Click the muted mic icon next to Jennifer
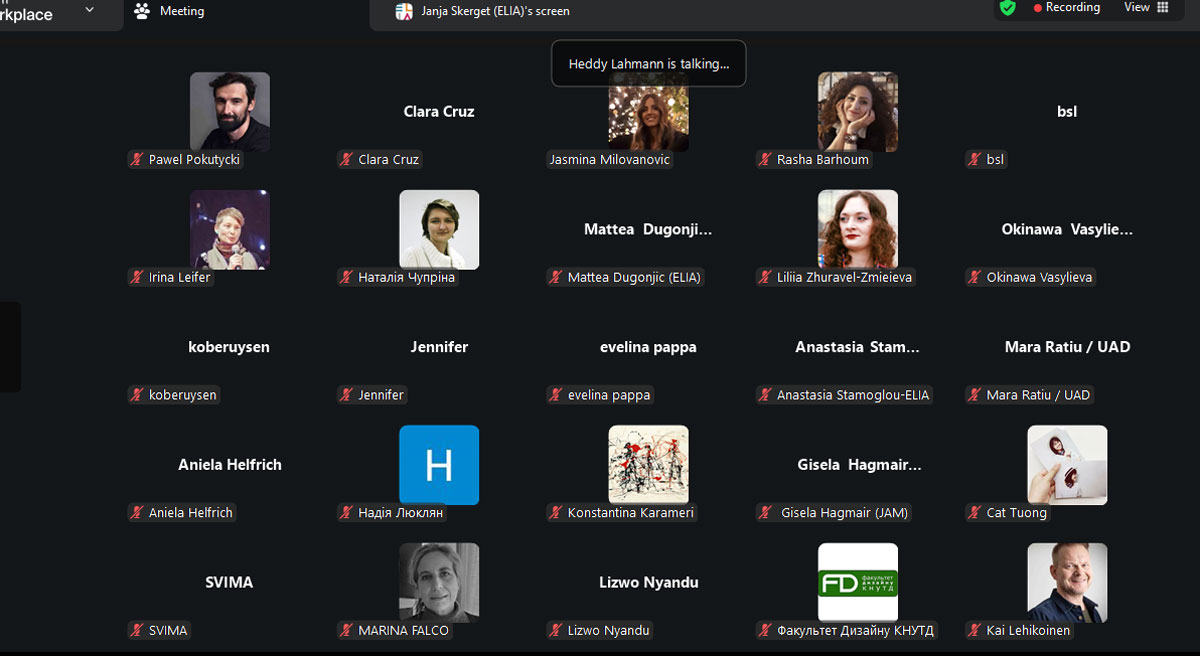The height and width of the screenshot is (656, 1200). pyautogui.click(x=347, y=395)
